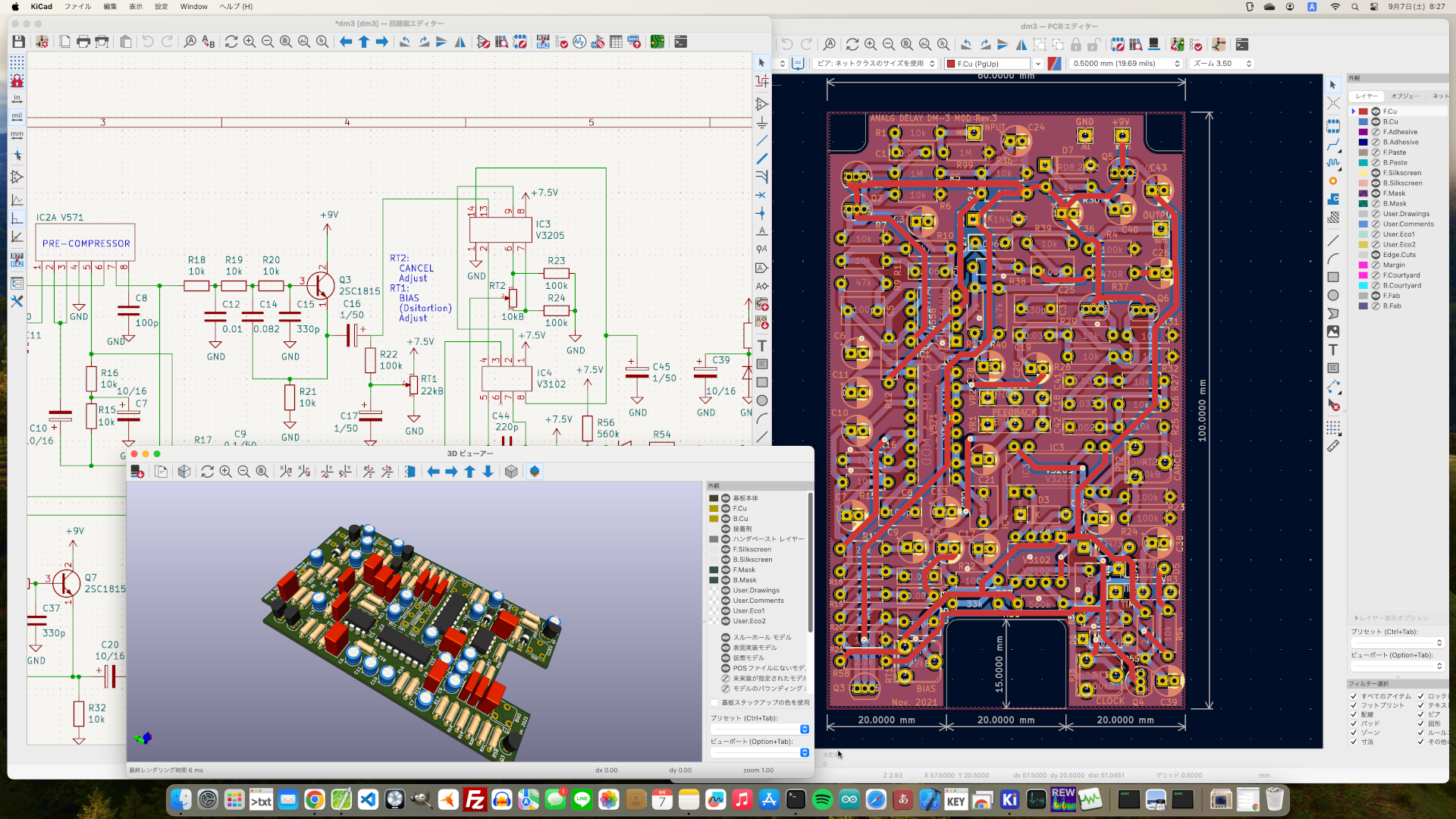Open scripting console in schematic editor
Viewport: 1456px width, 819px height.
click(x=681, y=42)
